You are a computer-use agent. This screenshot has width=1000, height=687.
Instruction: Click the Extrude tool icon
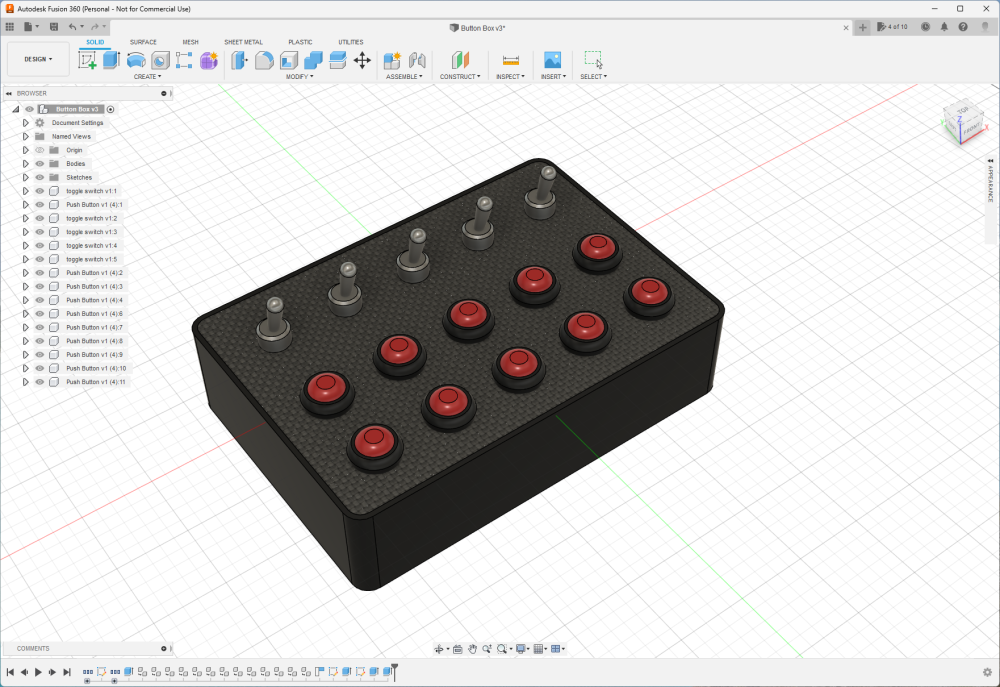tap(111, 60)
